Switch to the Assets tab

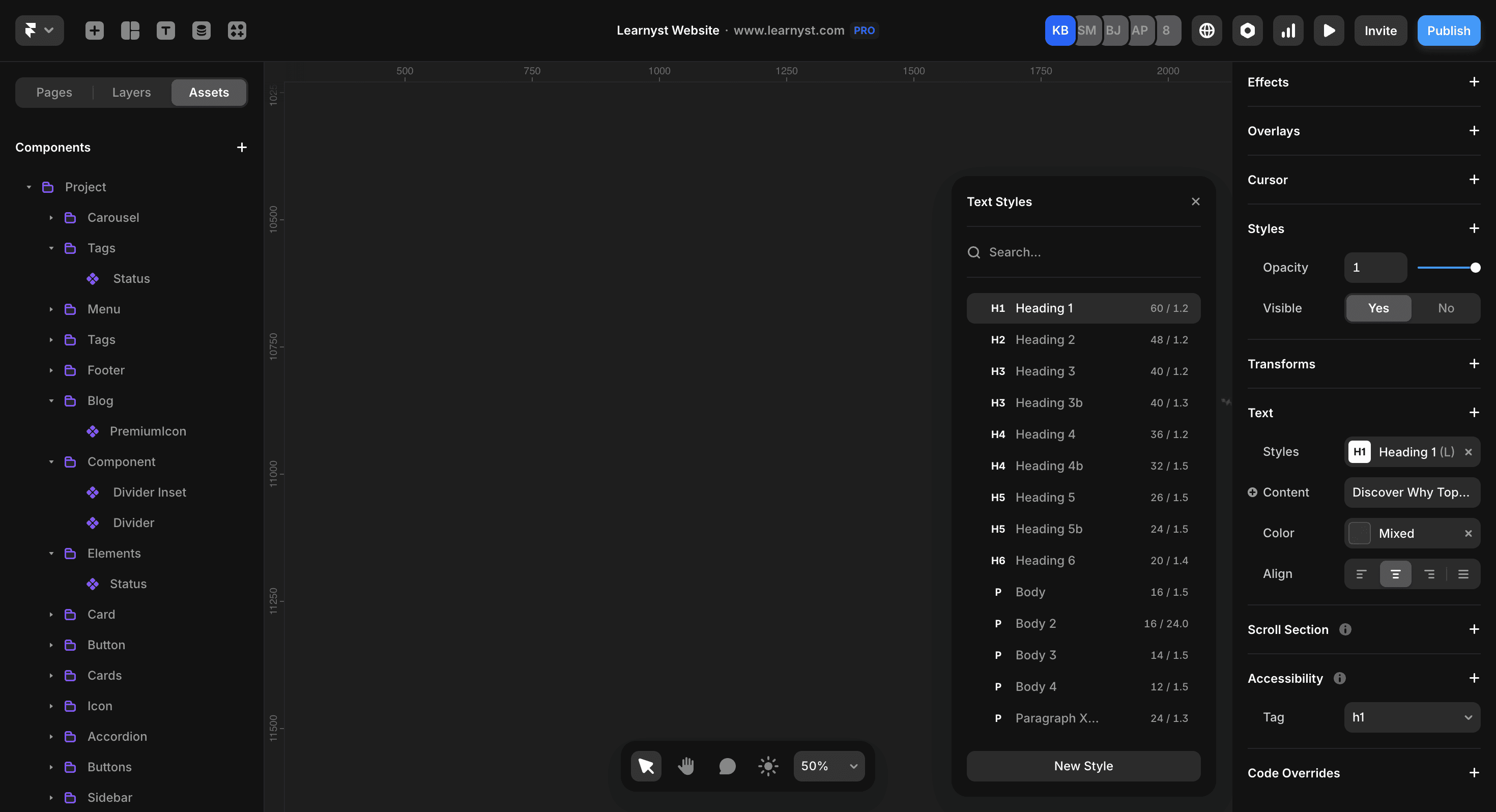[209, 93]
